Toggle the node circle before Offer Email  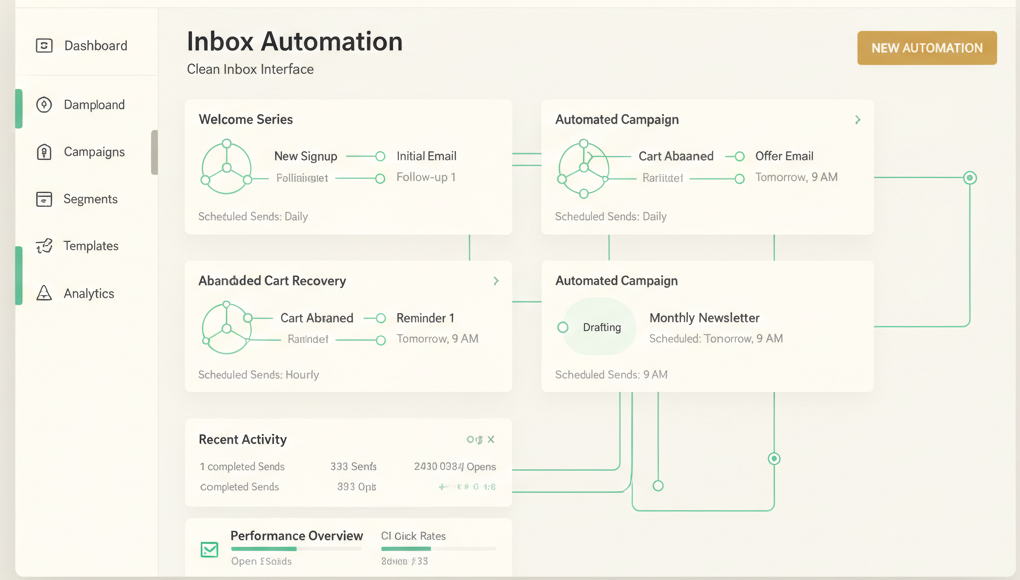[739, 156]
